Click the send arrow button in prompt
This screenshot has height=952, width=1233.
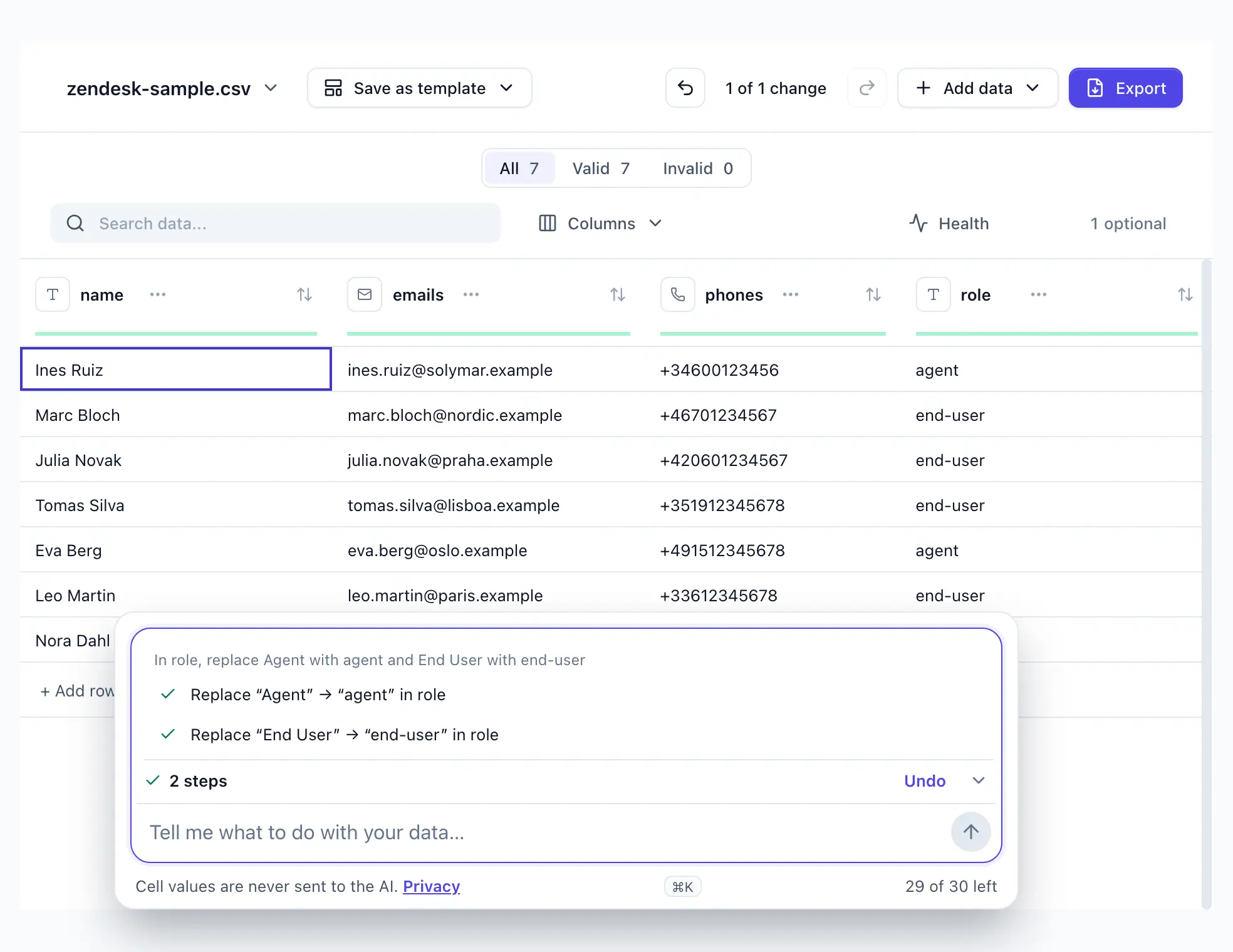tap(971, 832)
